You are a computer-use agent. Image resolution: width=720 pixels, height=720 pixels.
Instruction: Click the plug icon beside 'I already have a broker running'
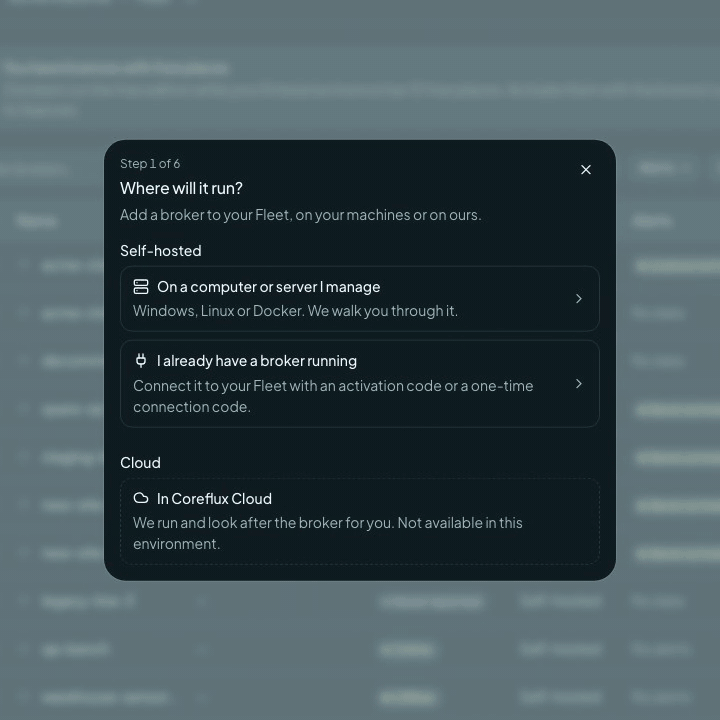[141, 360]
